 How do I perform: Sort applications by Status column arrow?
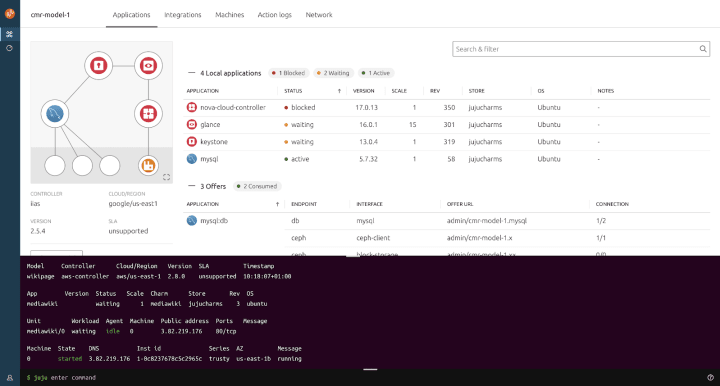339,91
